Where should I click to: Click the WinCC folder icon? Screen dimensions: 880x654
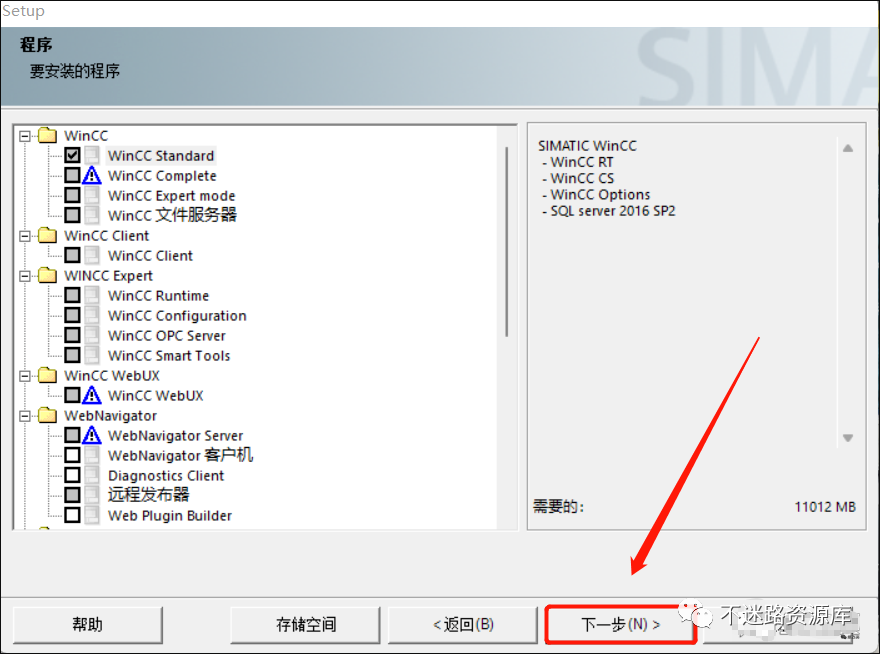tap(48, 135)
